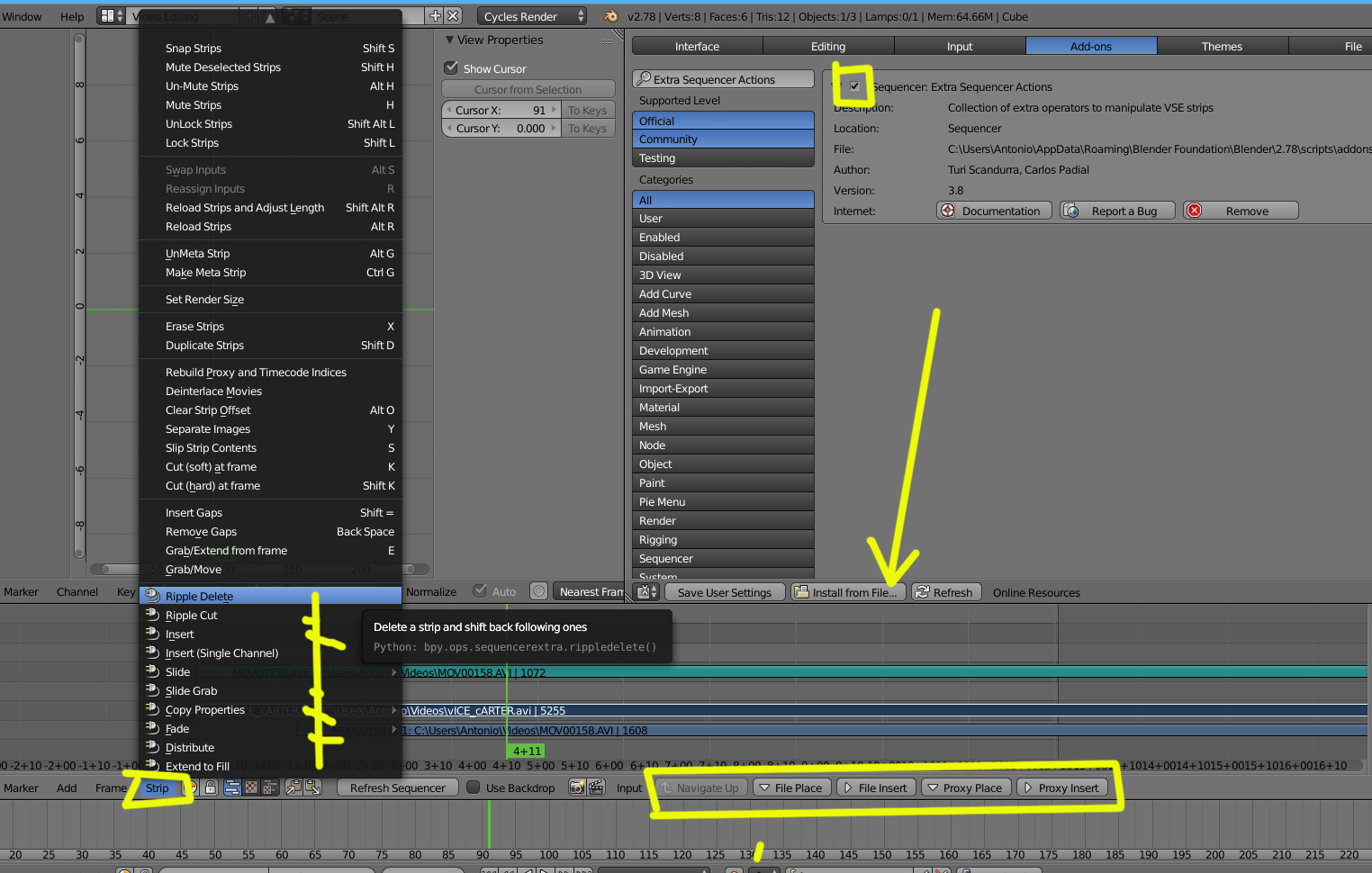Toggle the Testing supported level filter
The width and height of the screenshot is (1372, 873).
pyautogui.click(x=723, y=158)
